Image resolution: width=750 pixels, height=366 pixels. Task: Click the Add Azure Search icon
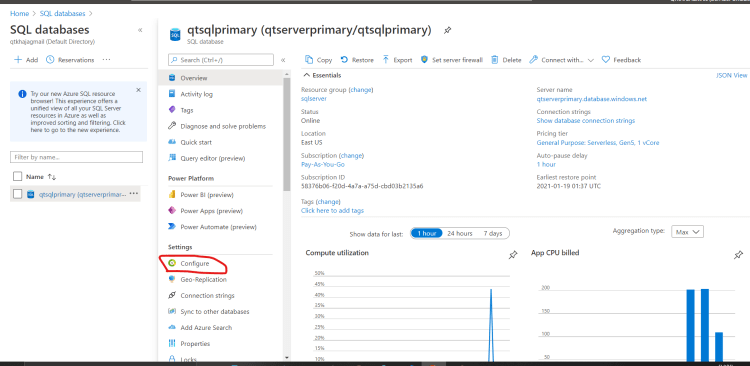[x=172, y=327]
